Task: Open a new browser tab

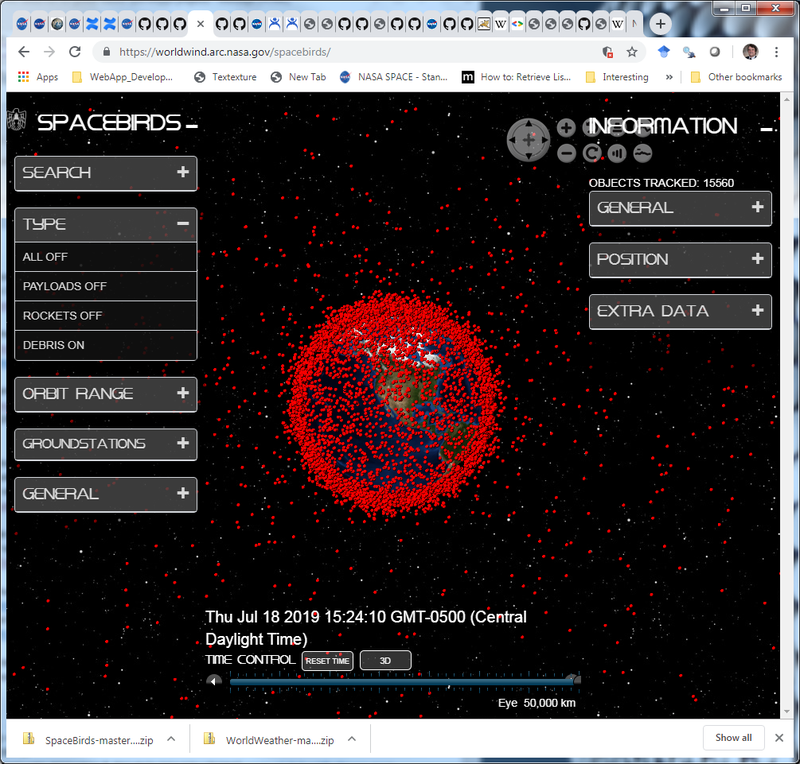Action: (x=660, y=24)
